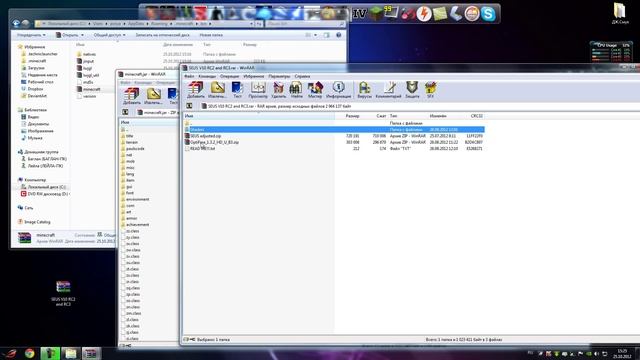The width and height of the screenshot is (640, 360).
Task: Click the Найти (Find) binoculars icon
Action: tap(296, 90)
